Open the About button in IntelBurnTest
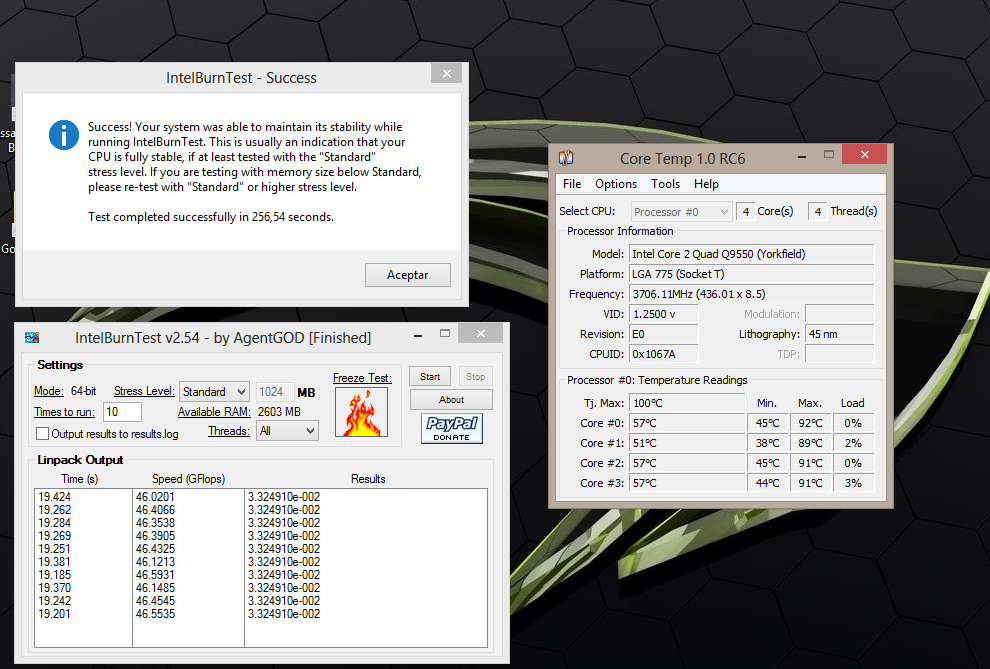The height and width of the screenshot is (669, 990). click(x=451, y=400)
